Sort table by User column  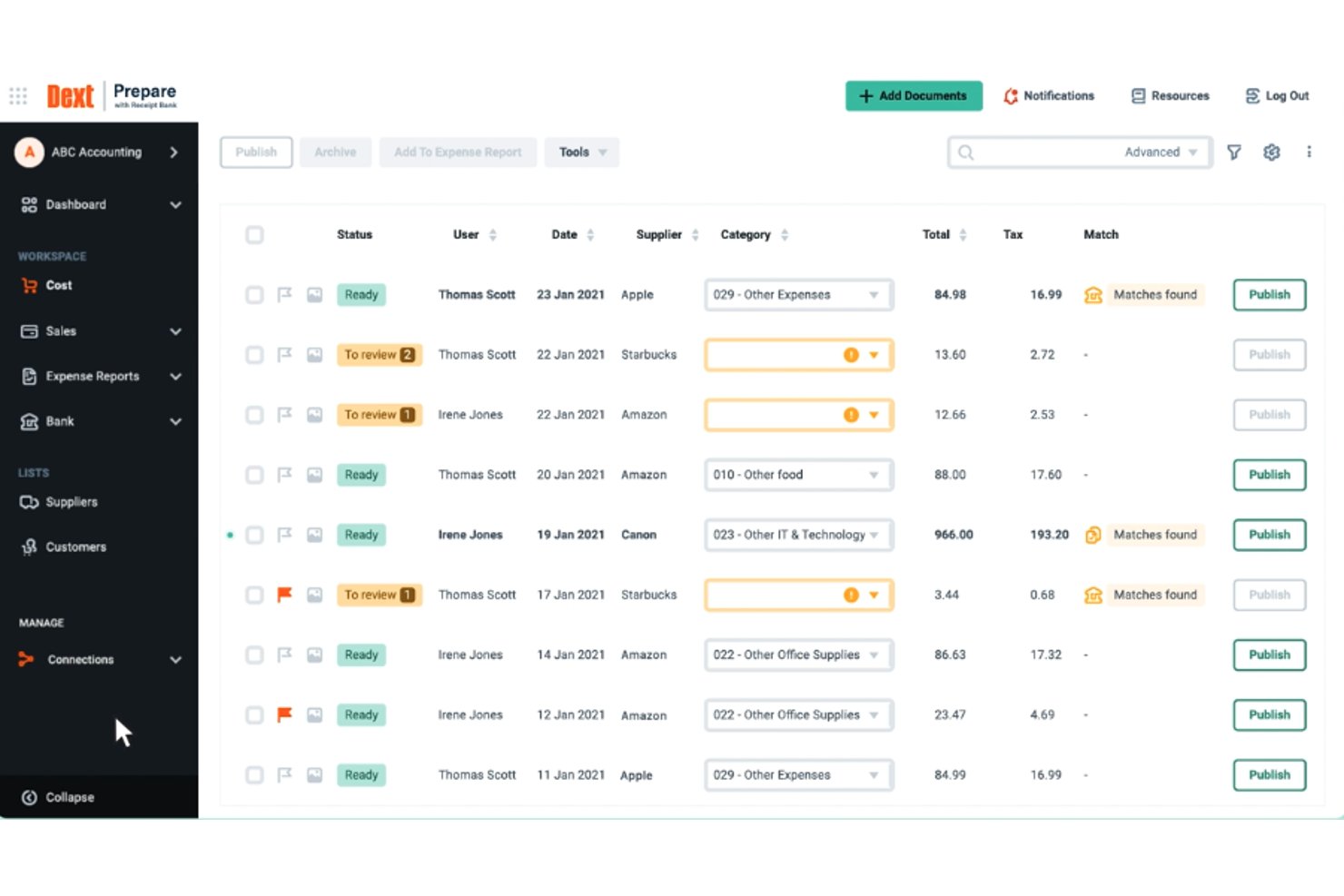coord(492,235)
